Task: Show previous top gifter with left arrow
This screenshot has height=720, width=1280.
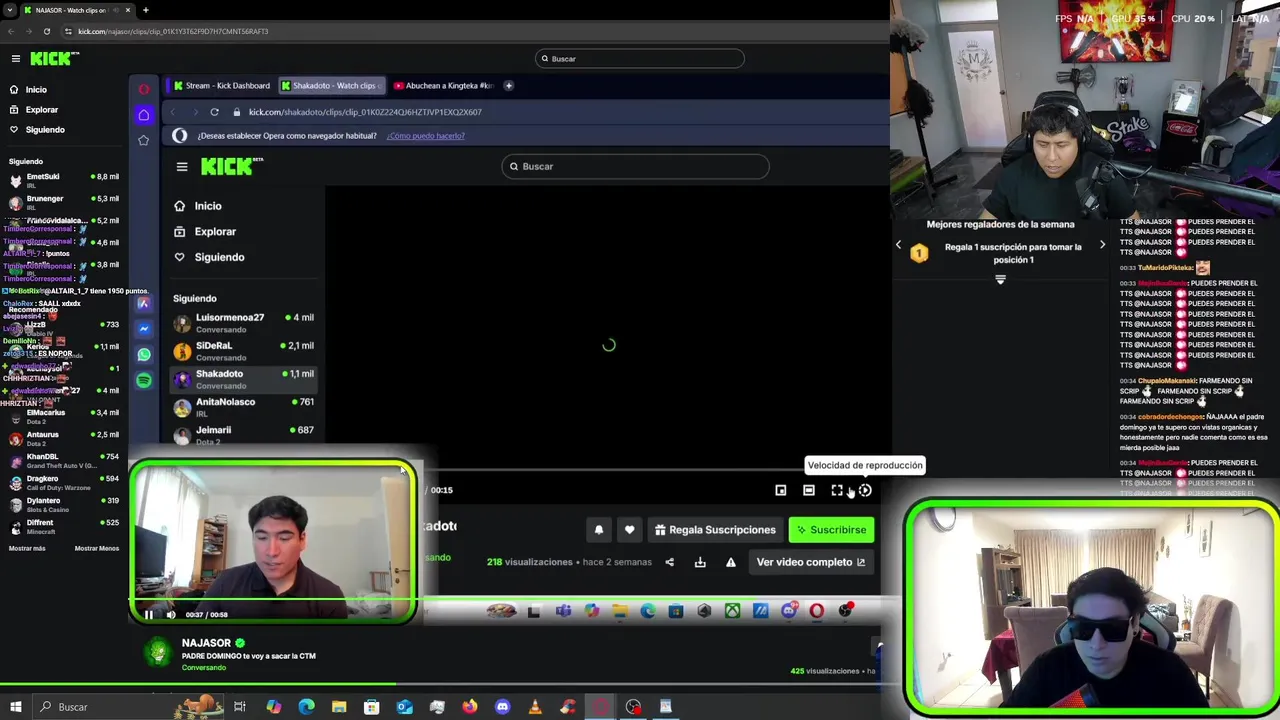Action: click(x=898, y=245)
